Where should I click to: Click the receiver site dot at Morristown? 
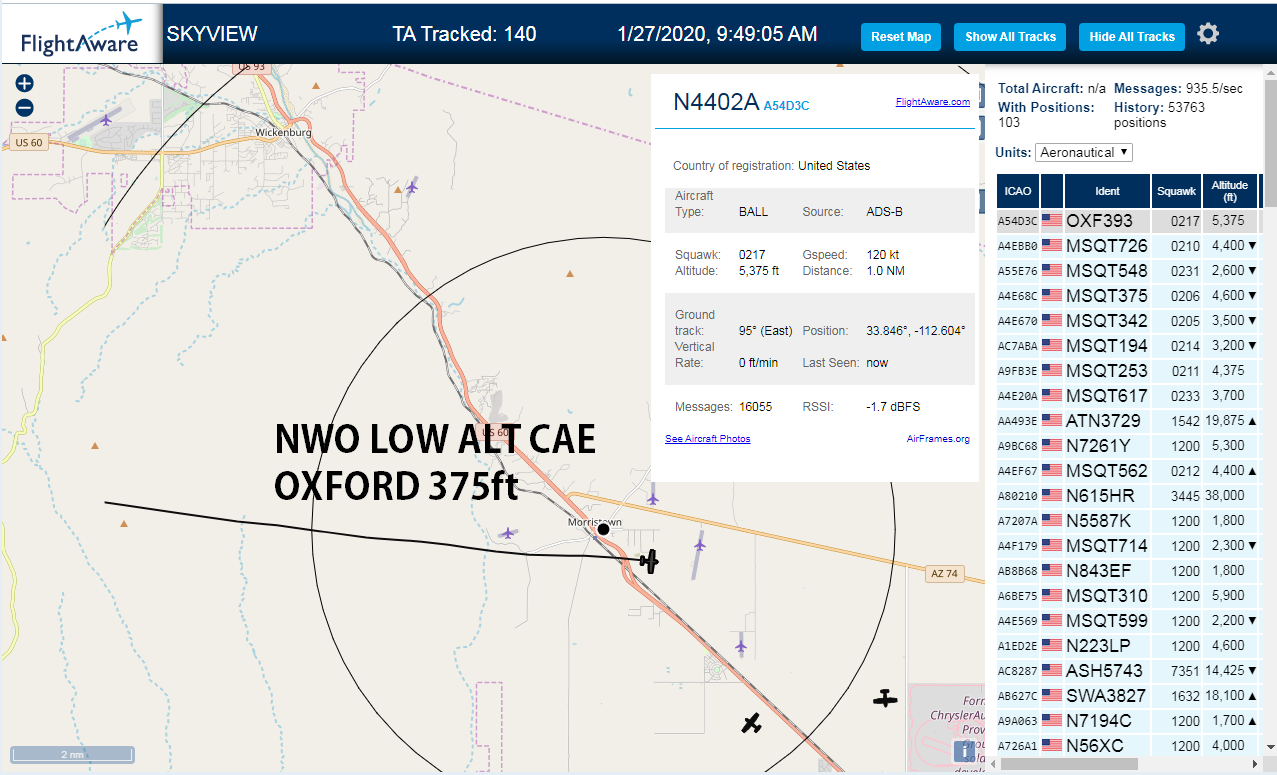click(x=603, y=529)
